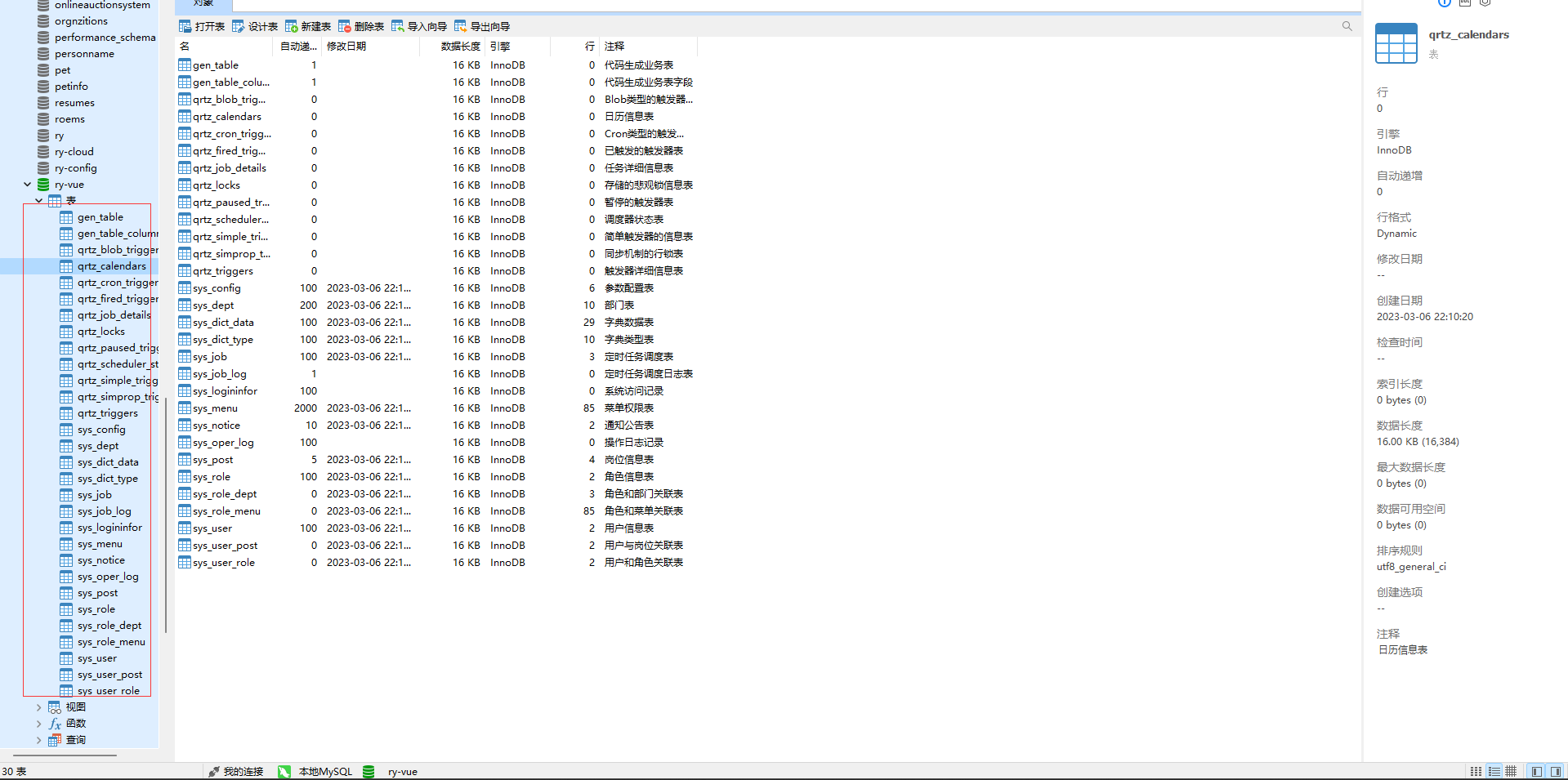Click the 查询 query icon in tree
This screenshot has height=780, width=1568.
point(55,740)
